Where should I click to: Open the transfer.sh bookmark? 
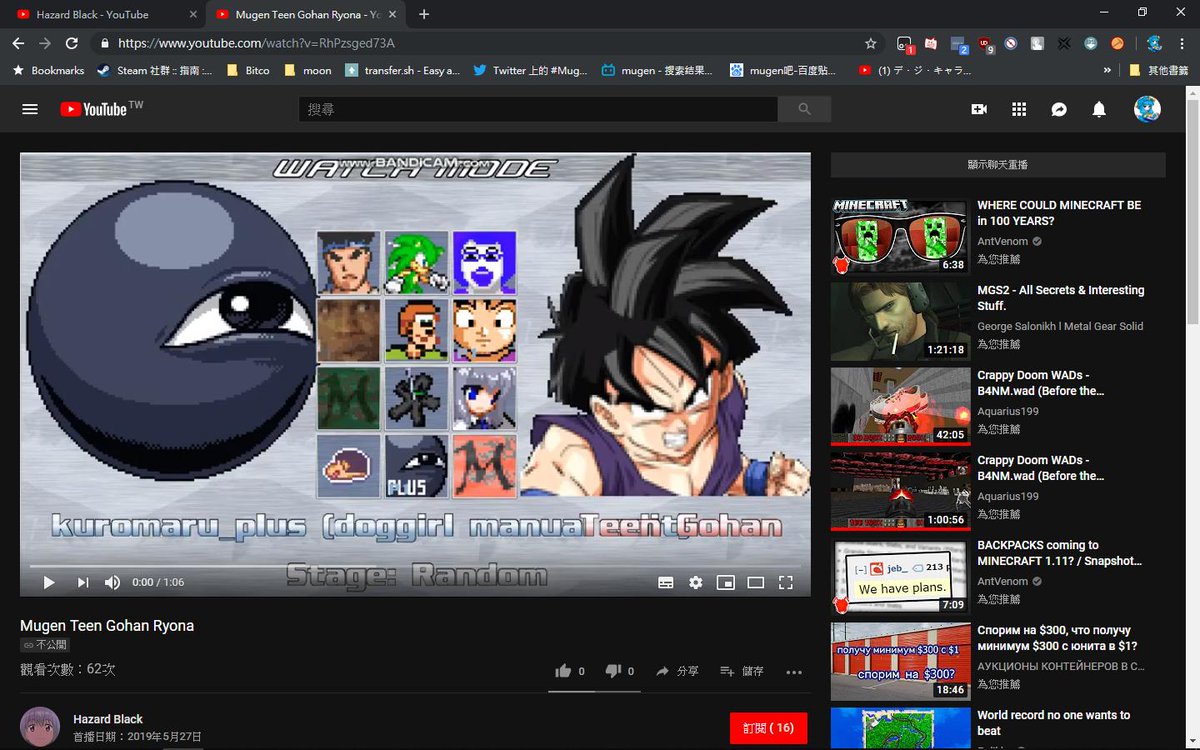(x=402, y=70)
